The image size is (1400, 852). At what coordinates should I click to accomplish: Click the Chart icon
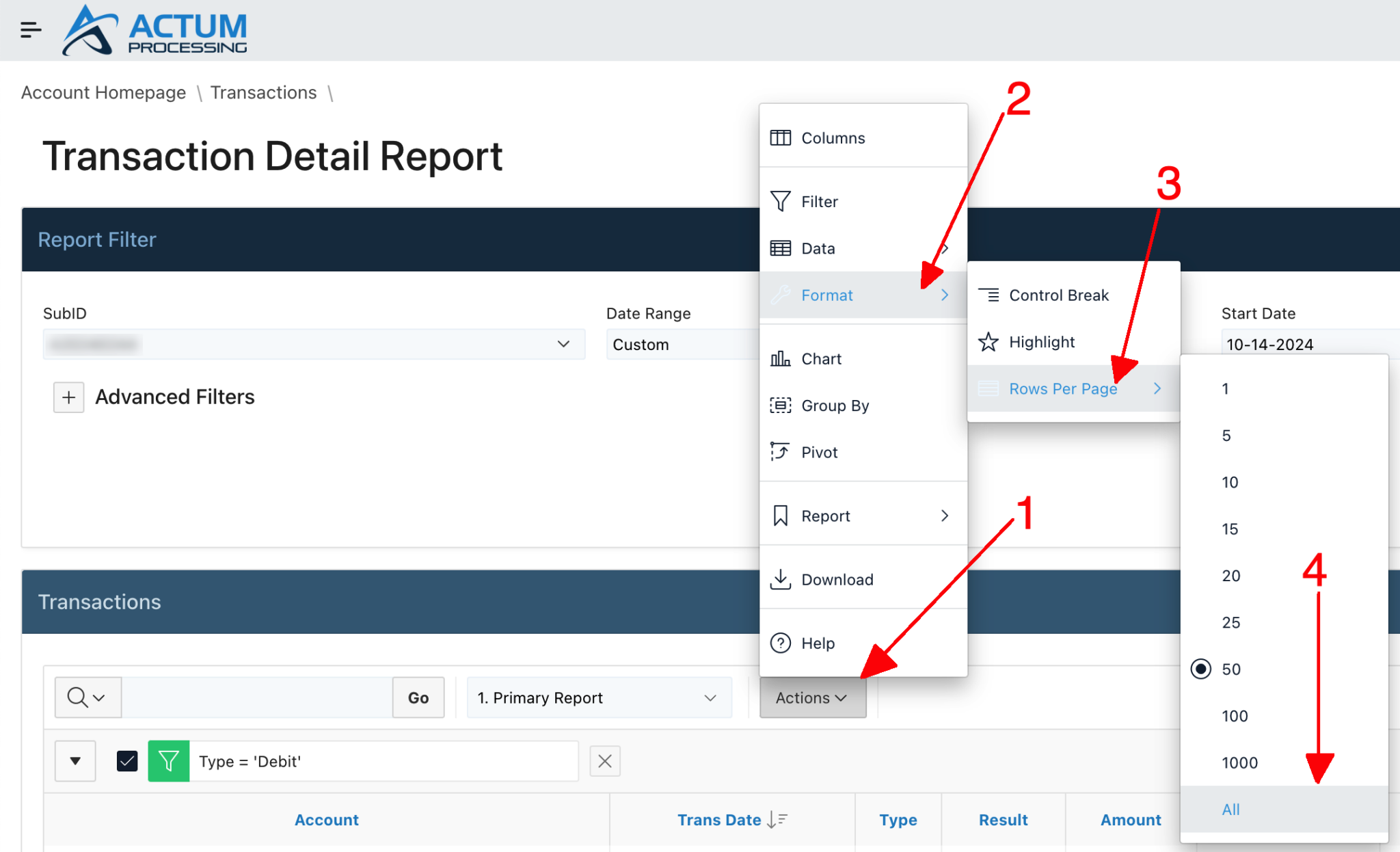coord(781,358)
